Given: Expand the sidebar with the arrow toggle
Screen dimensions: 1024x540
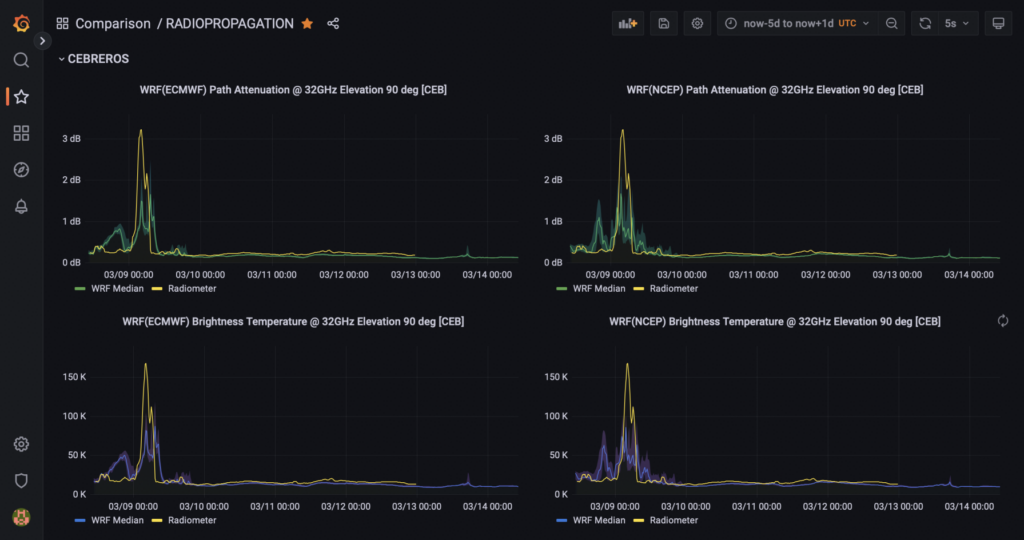Looking at the screenshot, I should pos(42,40).
